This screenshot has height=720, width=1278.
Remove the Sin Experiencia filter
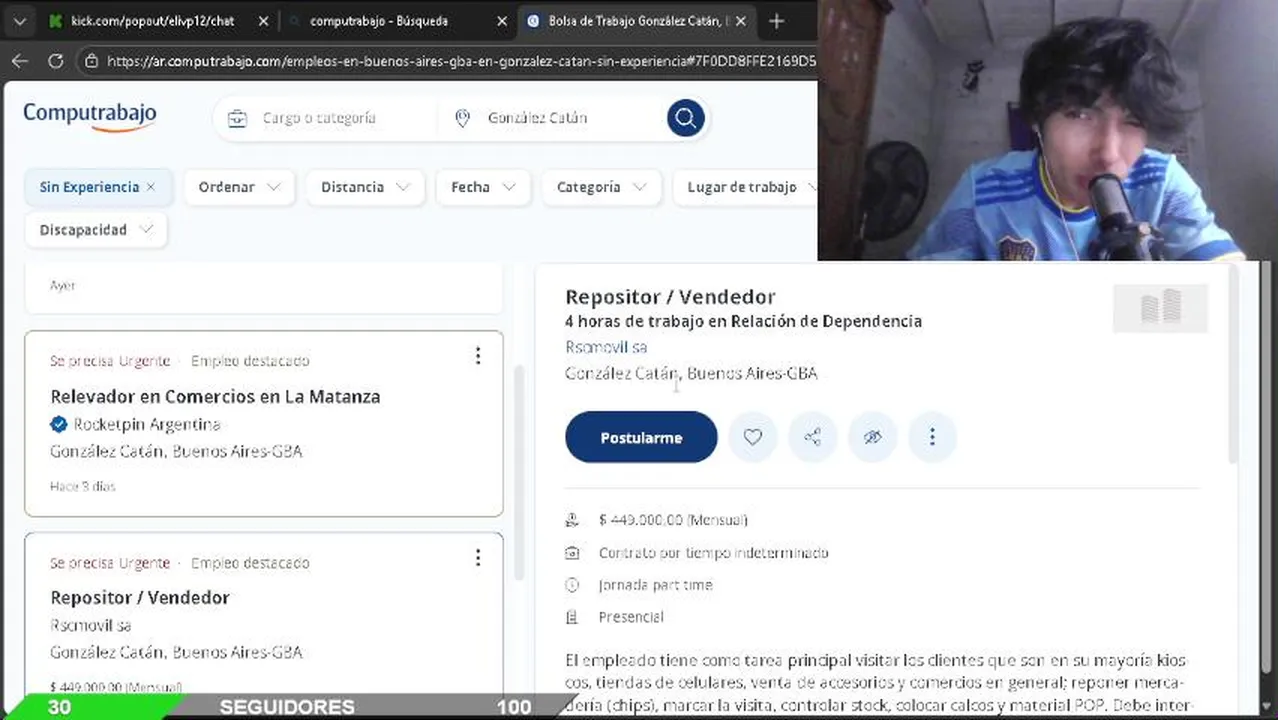point(151,187)
